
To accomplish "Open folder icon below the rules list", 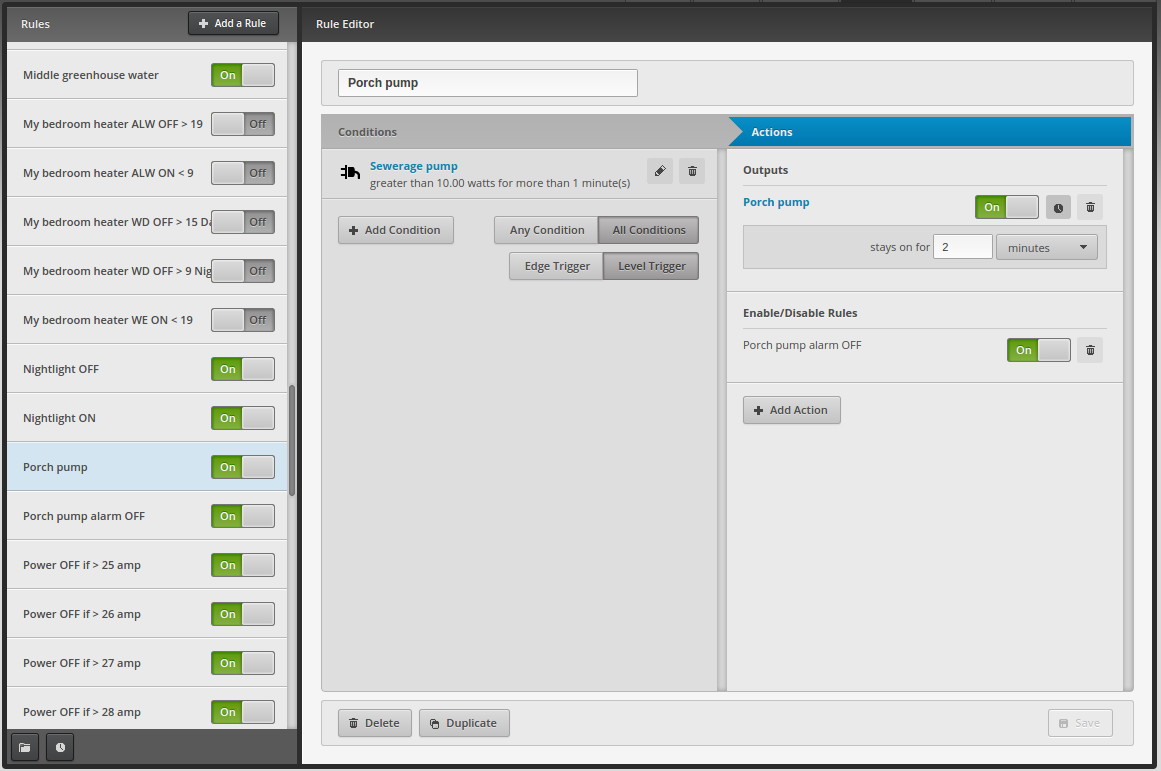I will click(25, 747).
